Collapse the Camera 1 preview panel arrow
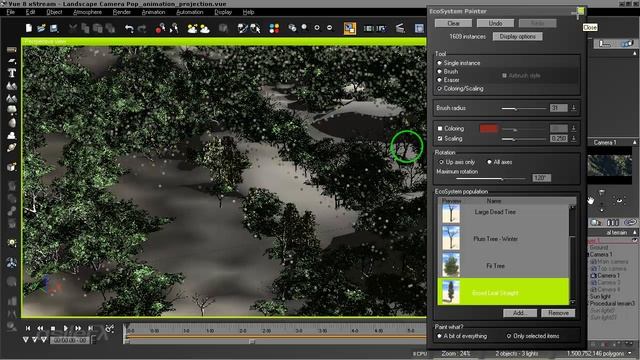 (x=634, y=142)
